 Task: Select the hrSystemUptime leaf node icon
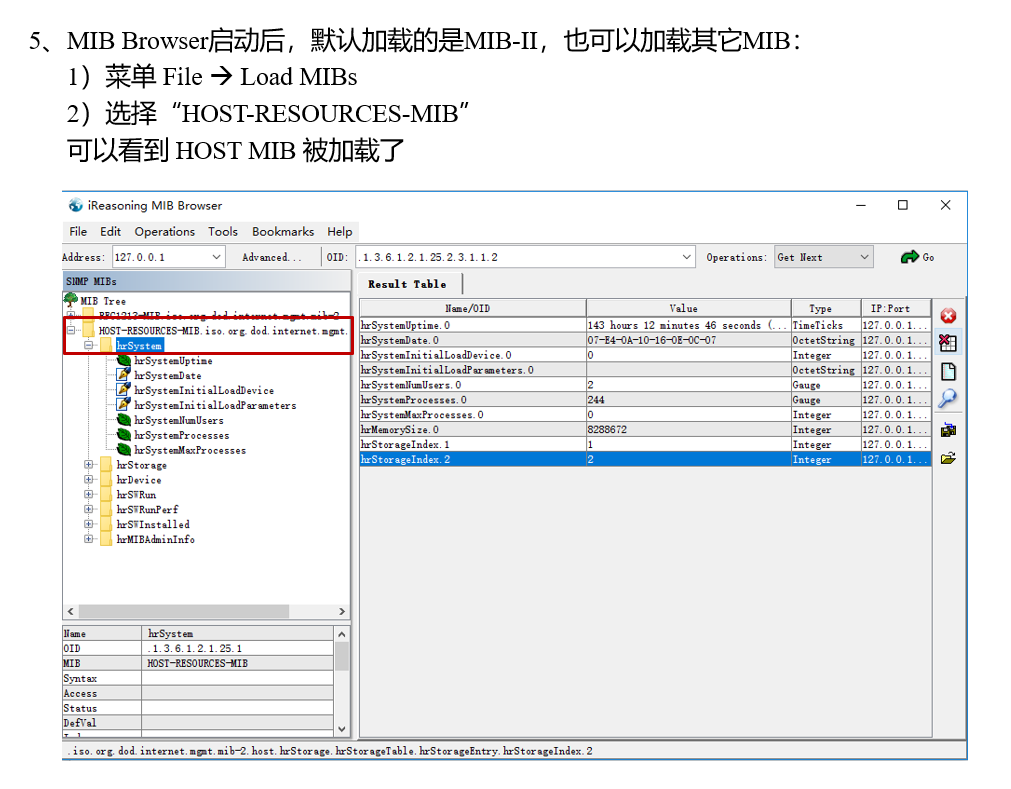(124, 360)
